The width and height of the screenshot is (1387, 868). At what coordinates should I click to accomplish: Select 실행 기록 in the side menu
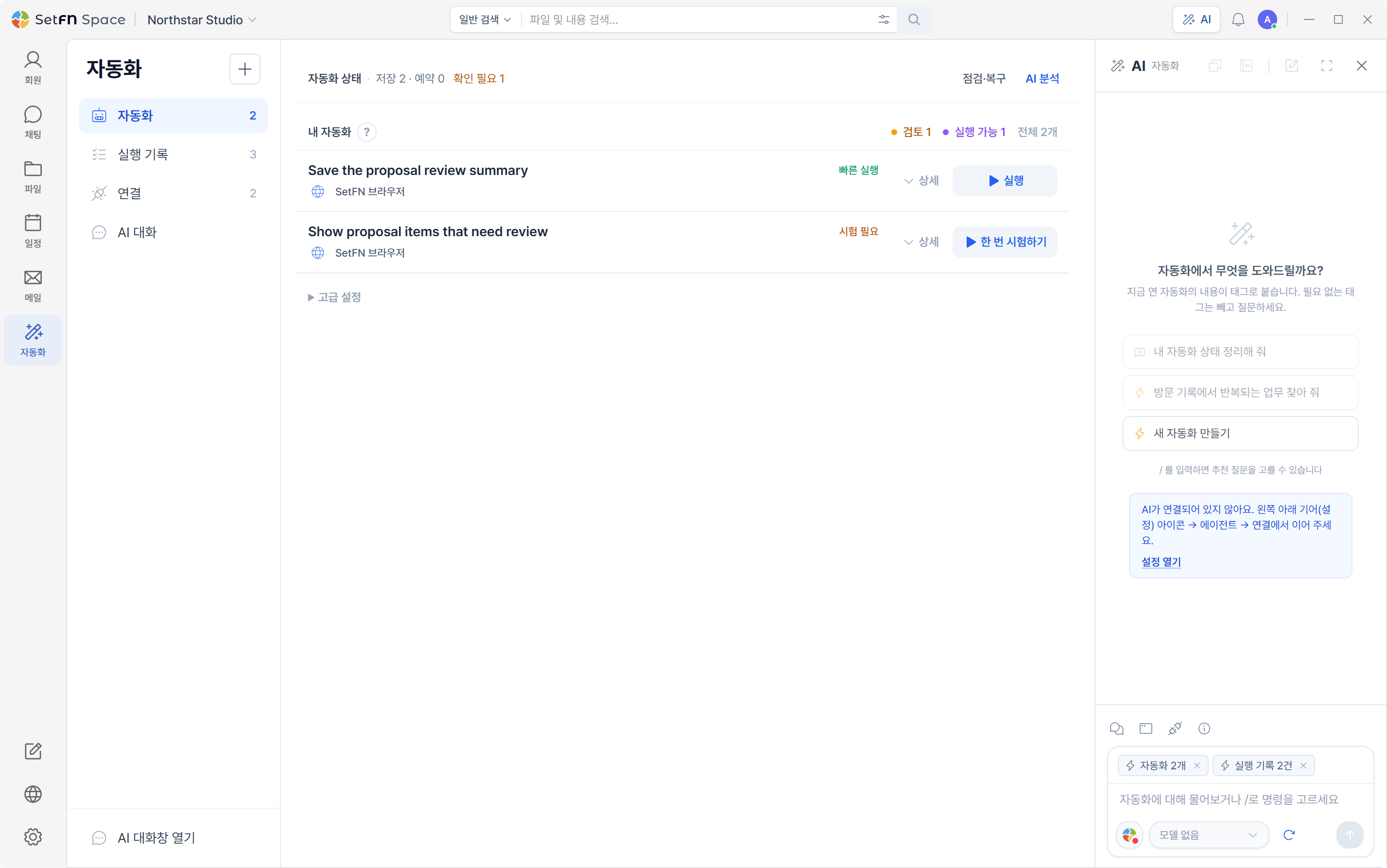[x=173, y=155]
